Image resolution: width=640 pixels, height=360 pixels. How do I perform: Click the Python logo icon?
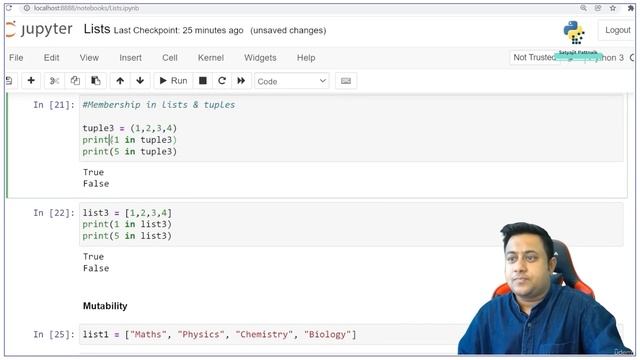pyautogui.click(x=574, y=33)
